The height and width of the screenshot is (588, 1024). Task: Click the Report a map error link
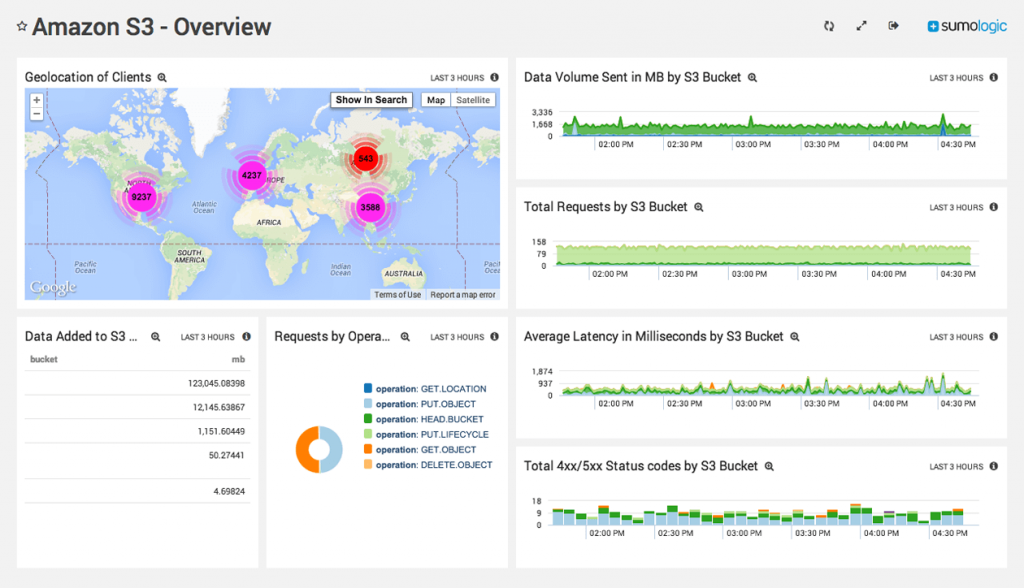pos(462,295)
